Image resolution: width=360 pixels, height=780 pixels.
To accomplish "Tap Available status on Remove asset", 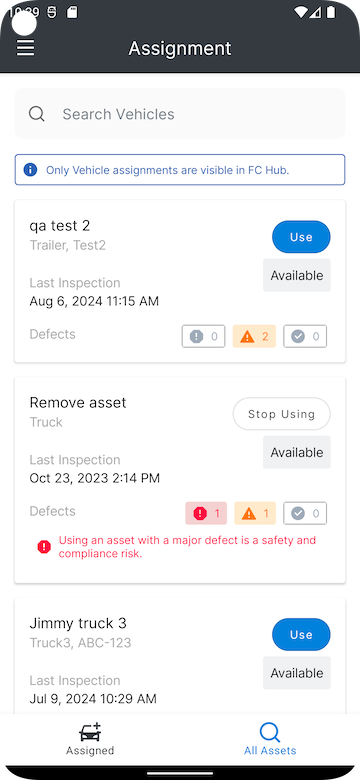I will pyautogui.click(x=297, y=452).
